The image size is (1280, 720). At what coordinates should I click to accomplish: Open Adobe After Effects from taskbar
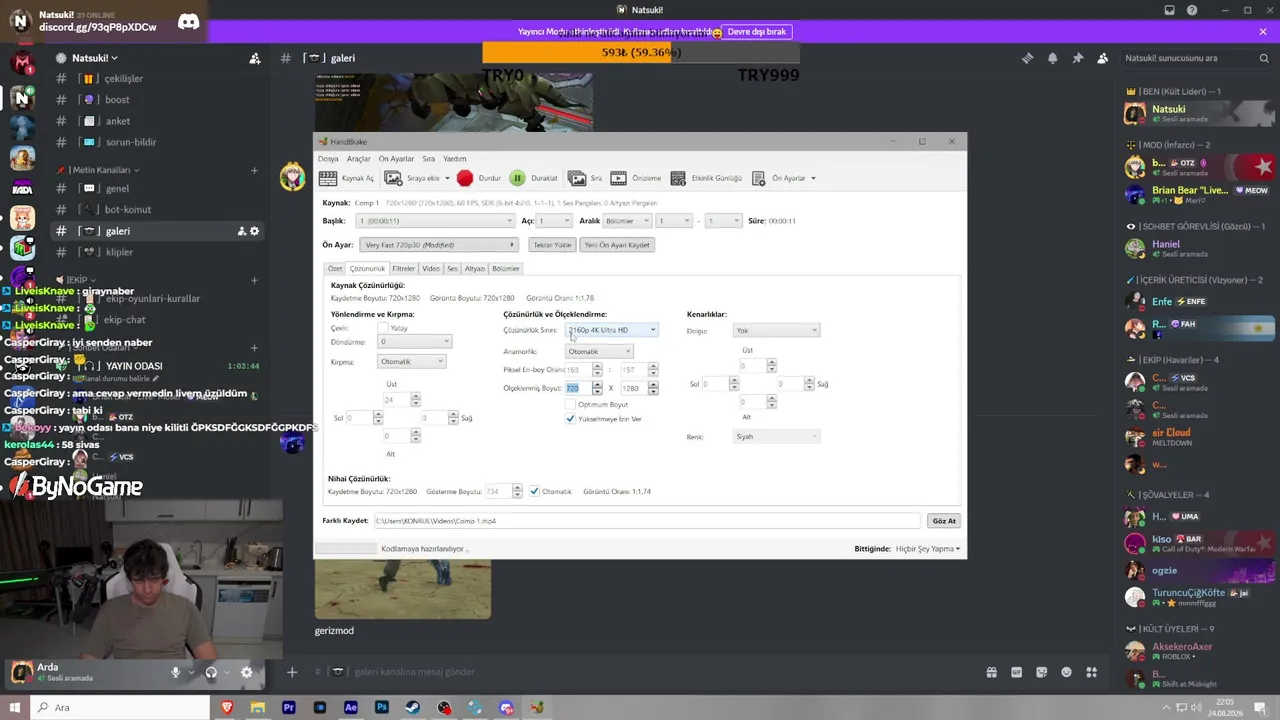pyautogui.click(x=351, y=707)
